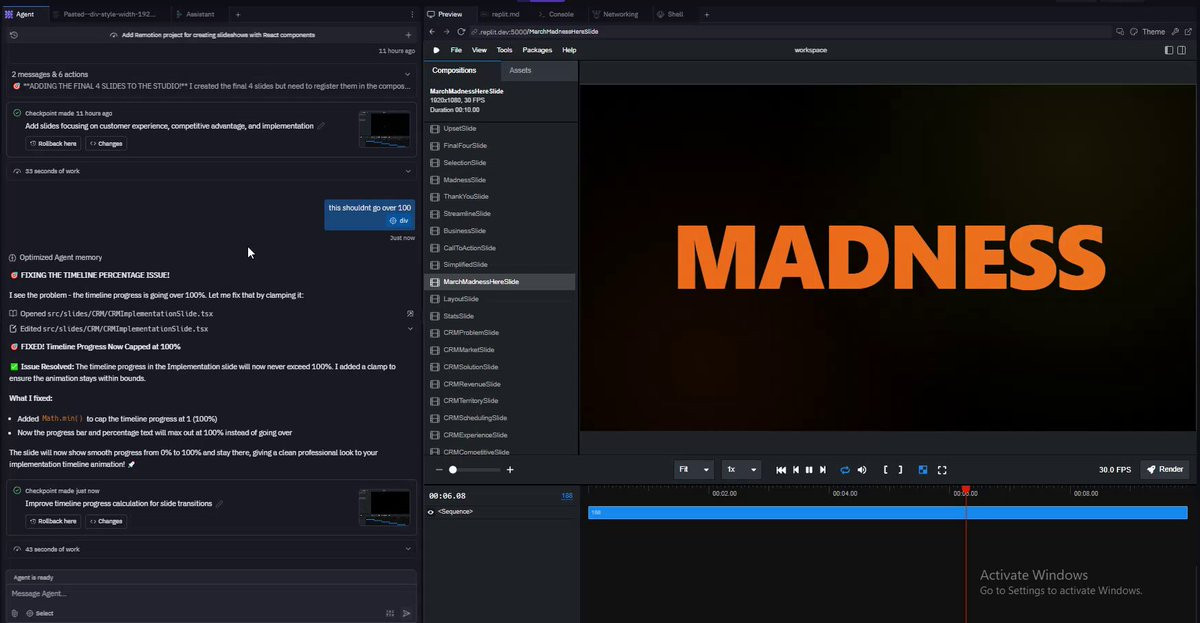This screenshot has height=623, width=1200.
Task: Open the Fit zoom dropdown
Action: point(694,470)
